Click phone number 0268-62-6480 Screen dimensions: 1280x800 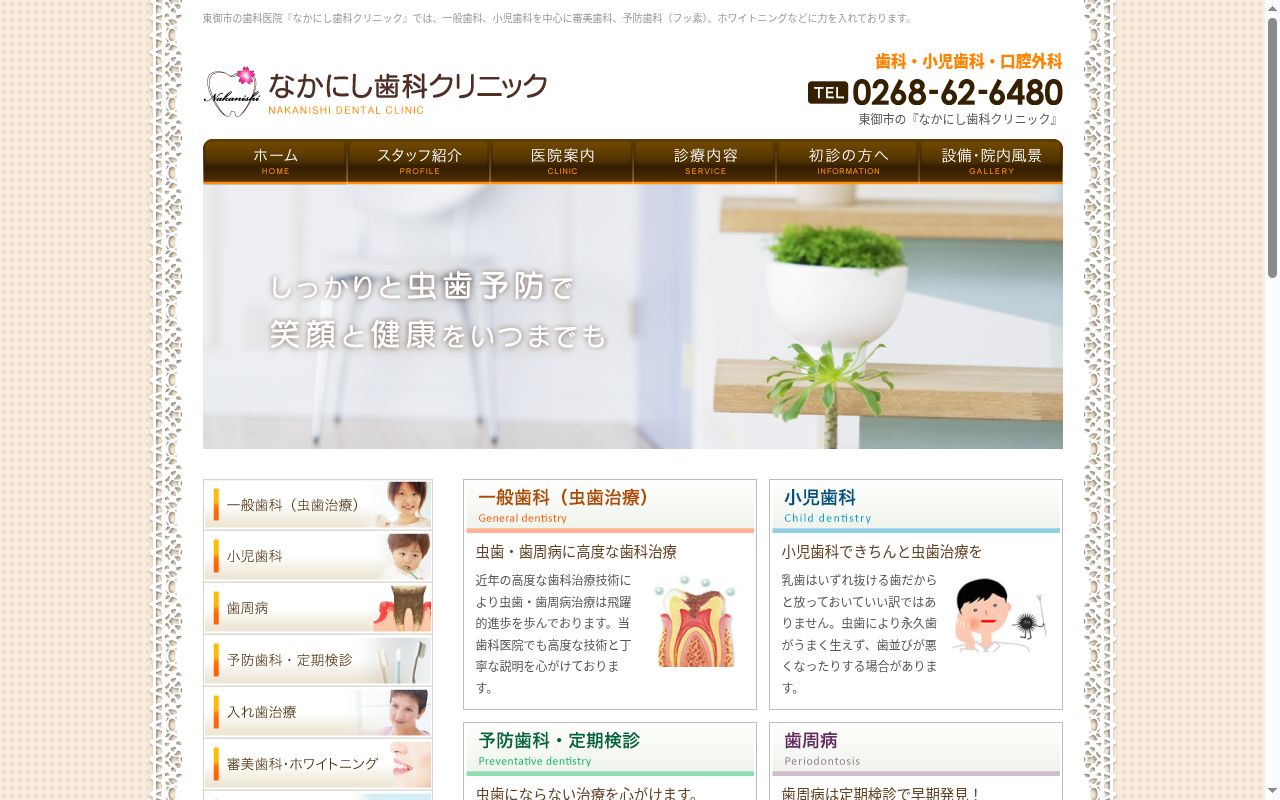click(x=957, y=93)
